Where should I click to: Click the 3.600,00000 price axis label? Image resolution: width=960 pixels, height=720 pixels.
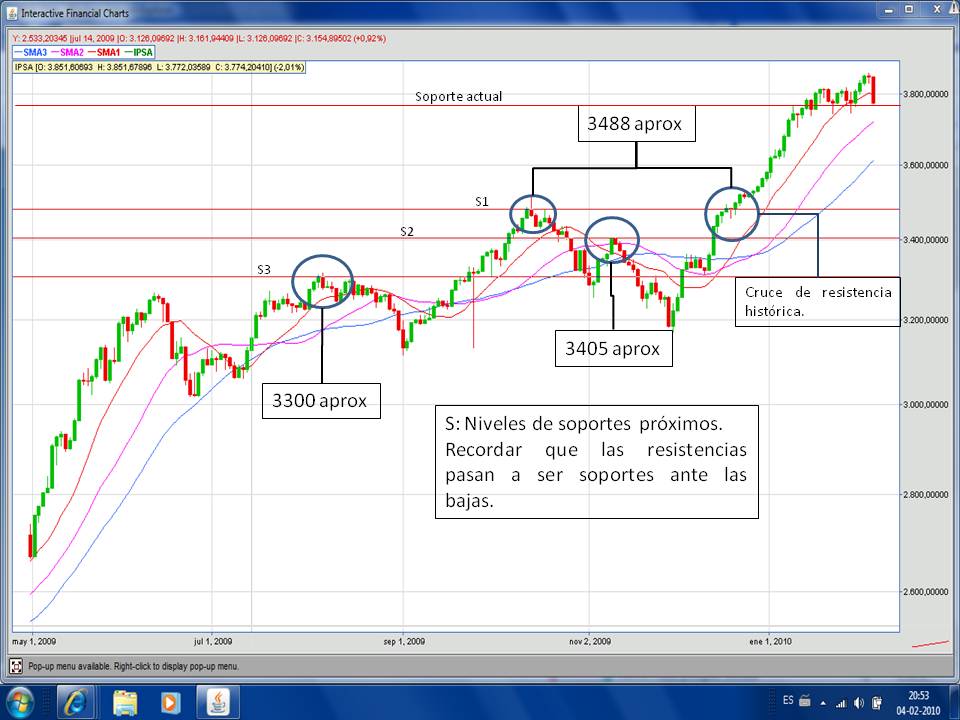[x=926, y=165]
